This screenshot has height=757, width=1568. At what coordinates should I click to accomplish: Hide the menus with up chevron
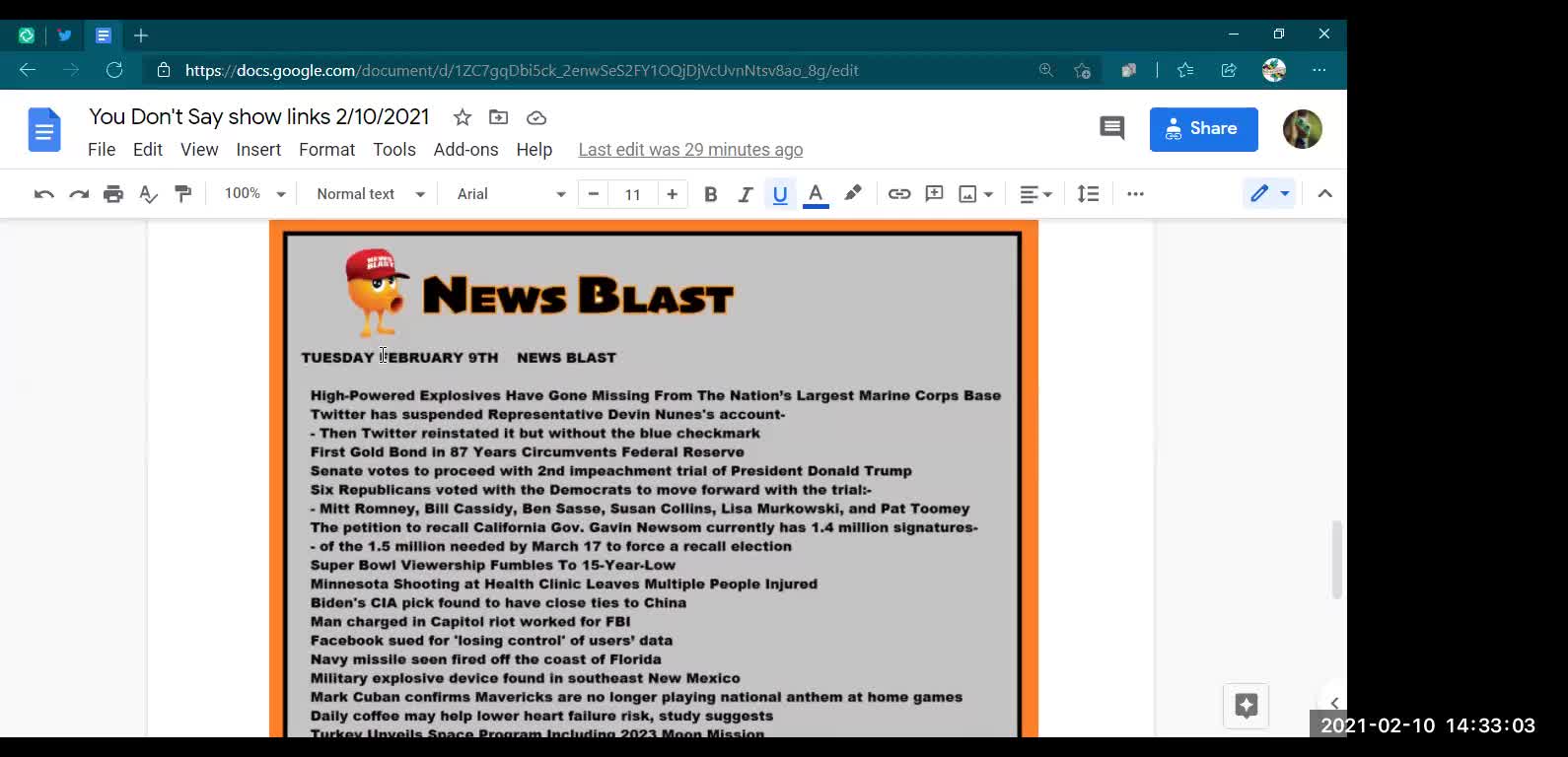1324,194
